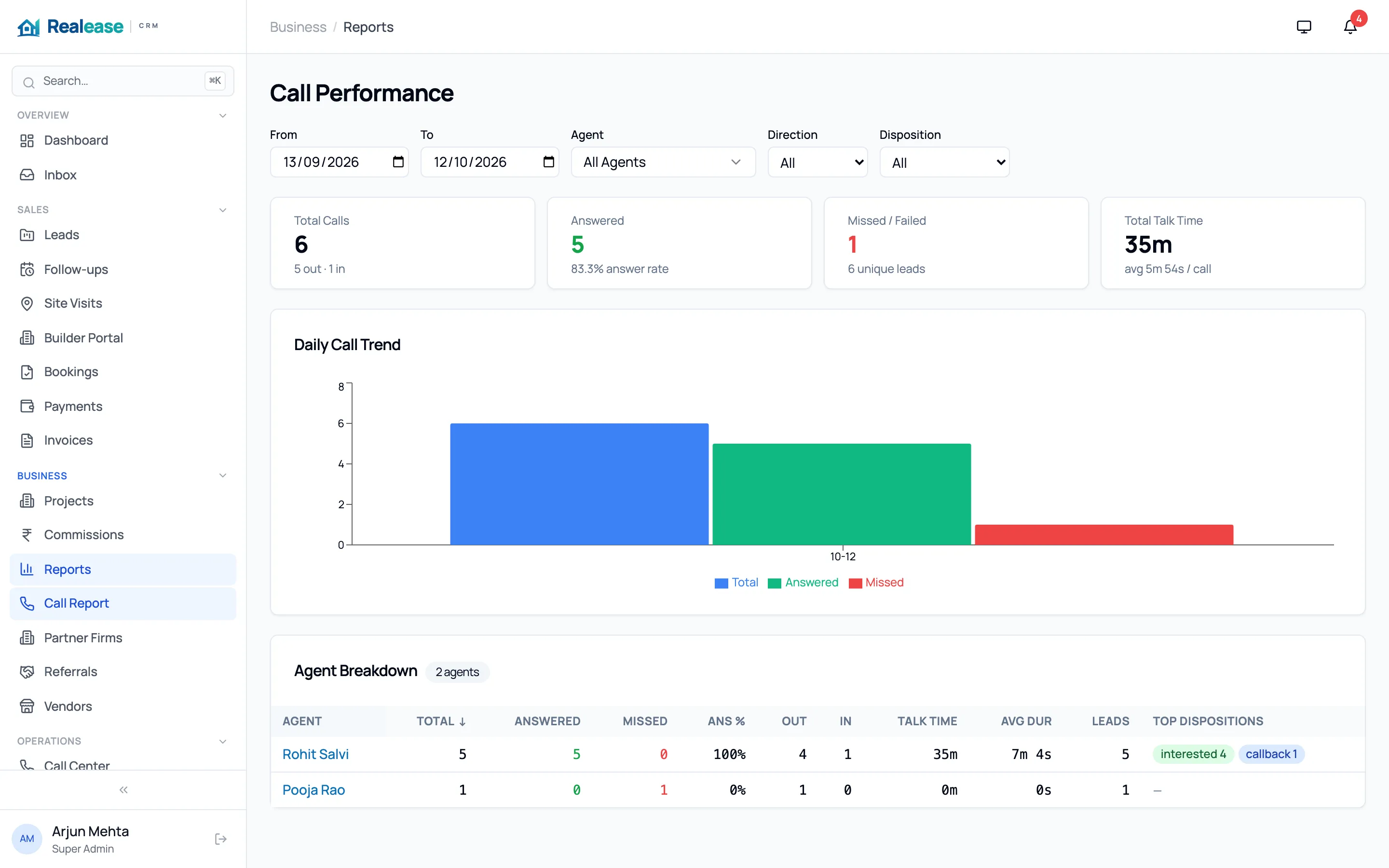
Task: Click the monitor display icon in header
Action: 1304,27
